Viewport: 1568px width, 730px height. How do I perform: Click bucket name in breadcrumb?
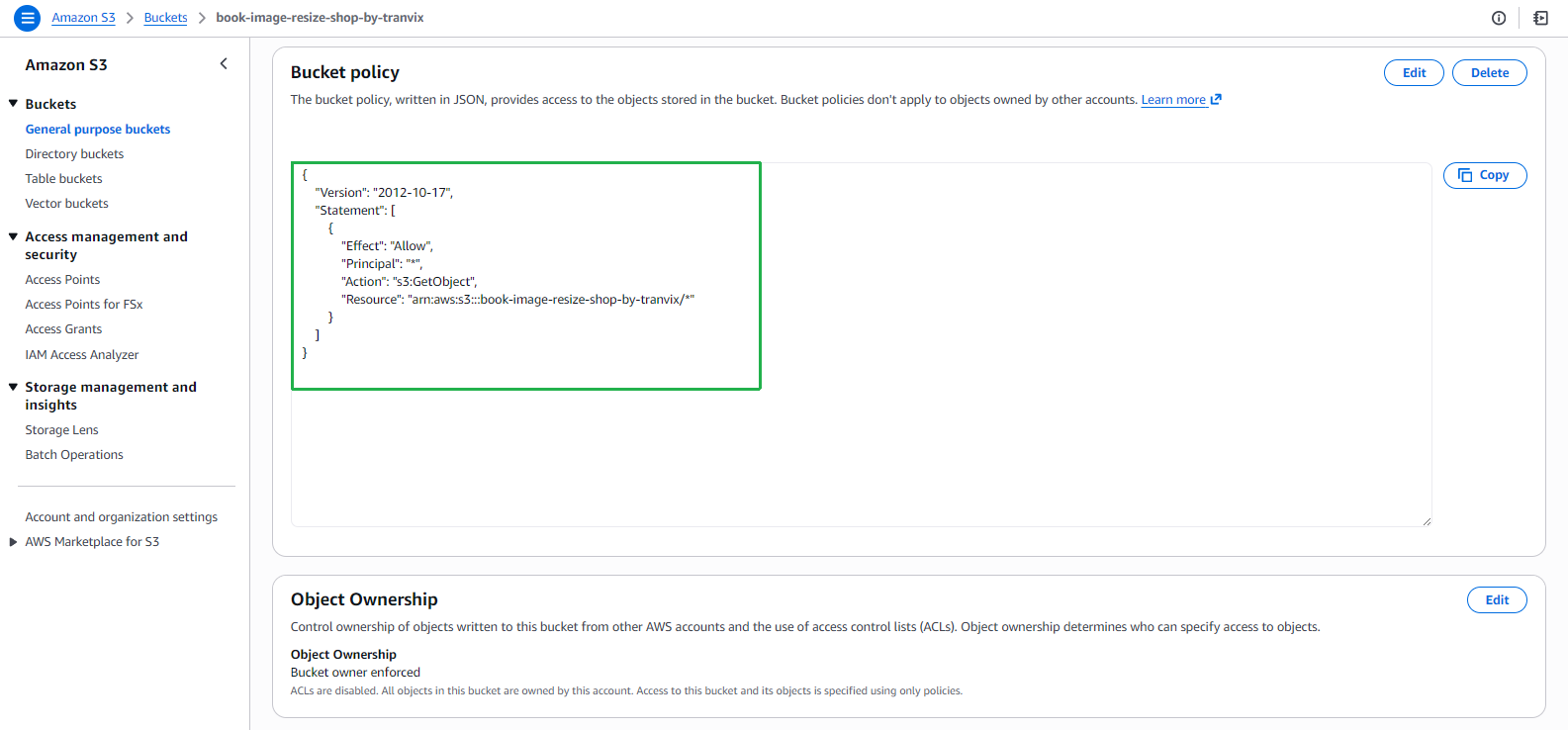point(320,18)
